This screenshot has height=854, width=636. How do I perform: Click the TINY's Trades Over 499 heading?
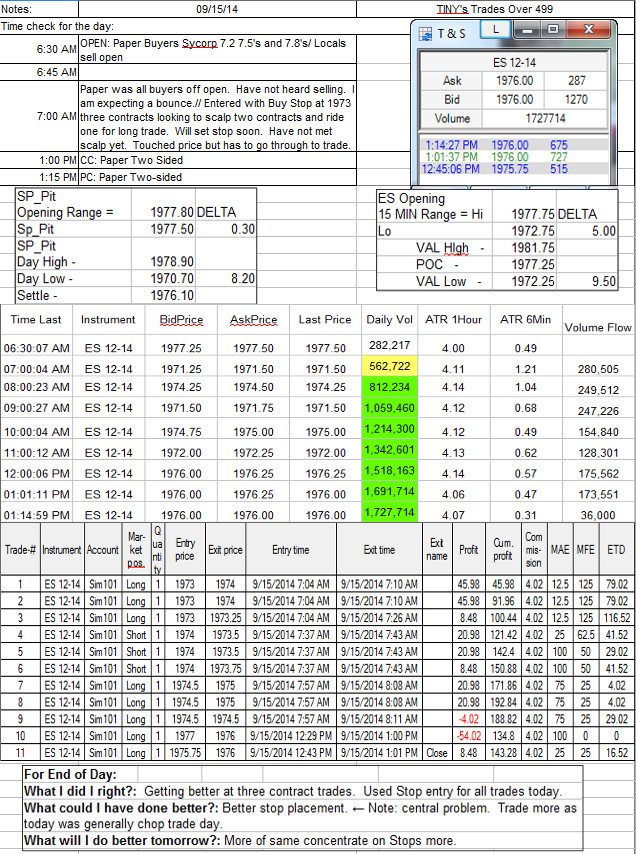pyautogui.click(x=494, y=9)
